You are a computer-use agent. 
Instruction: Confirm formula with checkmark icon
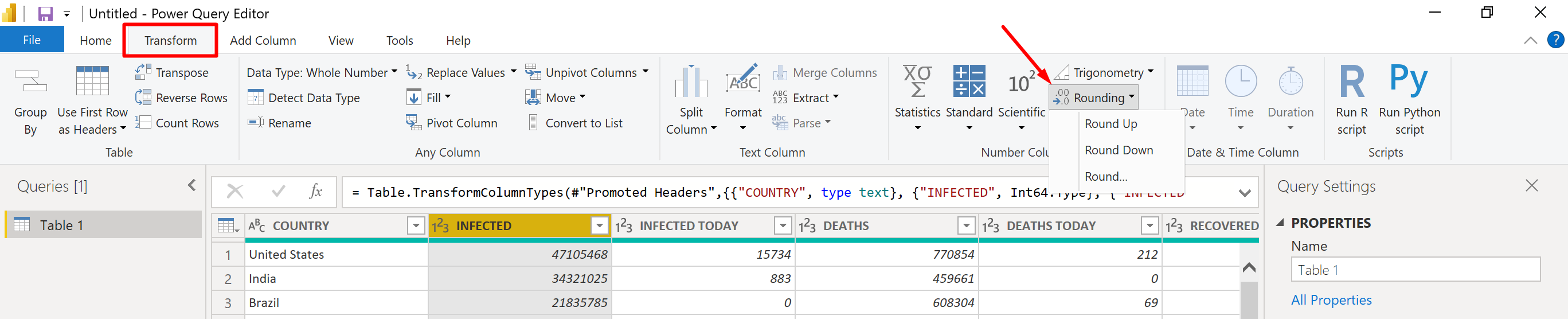pyautogui.click(x=278, y=192)
